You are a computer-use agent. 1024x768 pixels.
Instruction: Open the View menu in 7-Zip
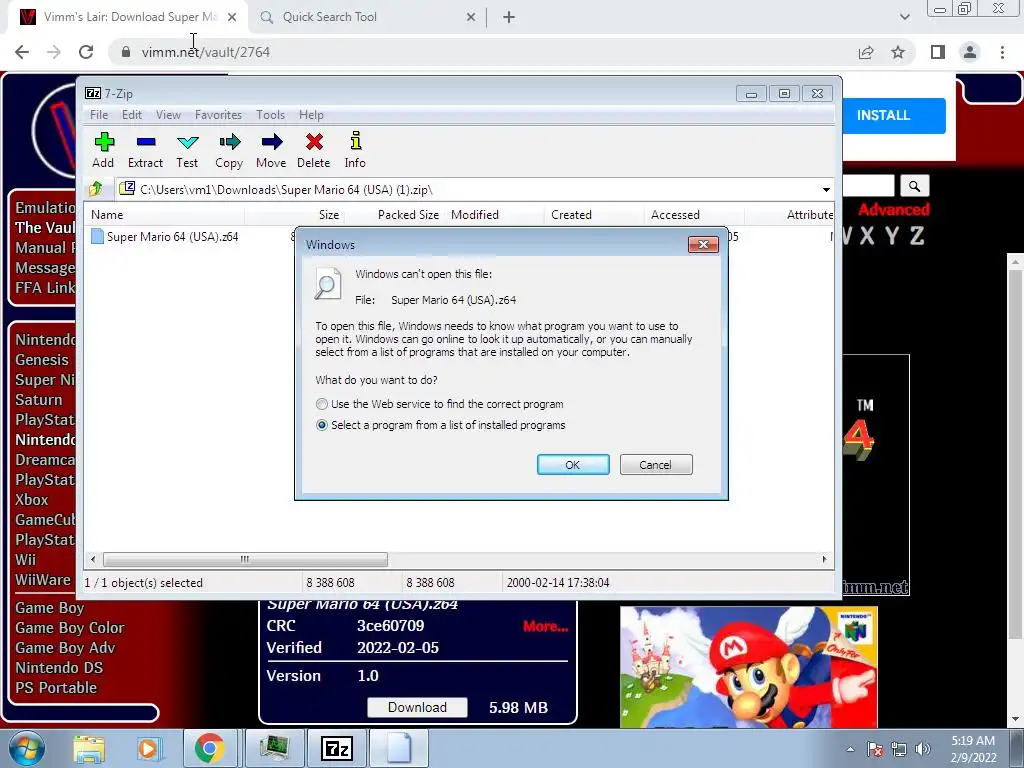168,115
